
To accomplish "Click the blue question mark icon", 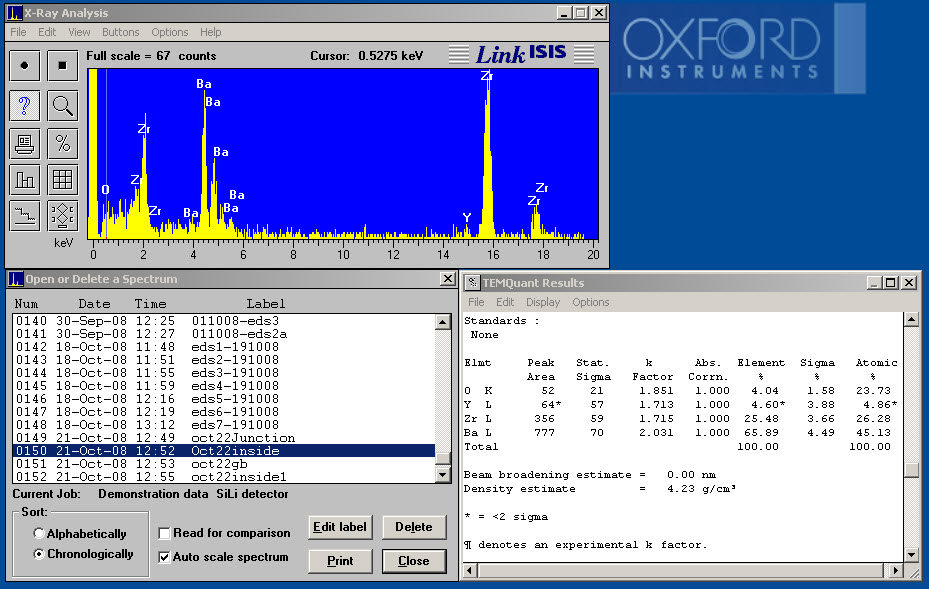I will pos(24,106).
